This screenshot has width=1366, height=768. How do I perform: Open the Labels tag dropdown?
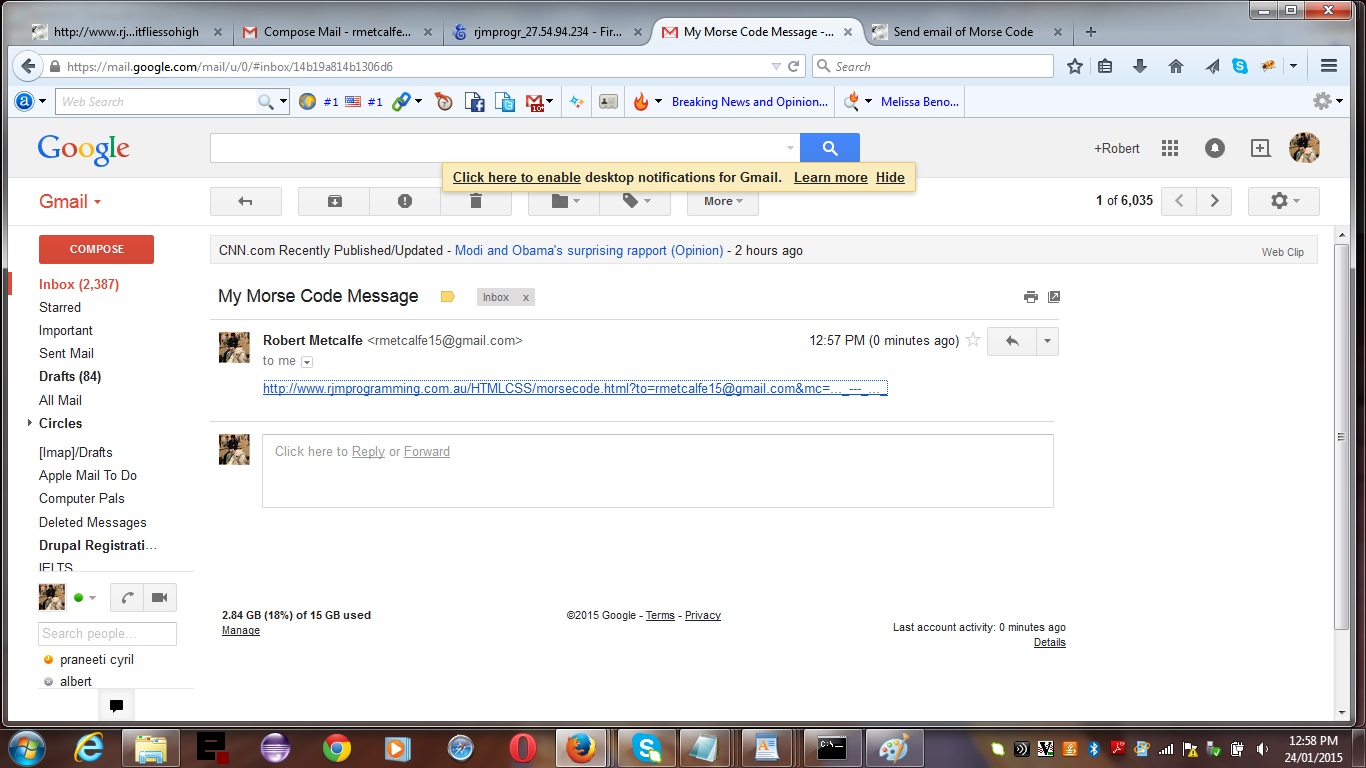pyautogui.click(x=635, y=201)
